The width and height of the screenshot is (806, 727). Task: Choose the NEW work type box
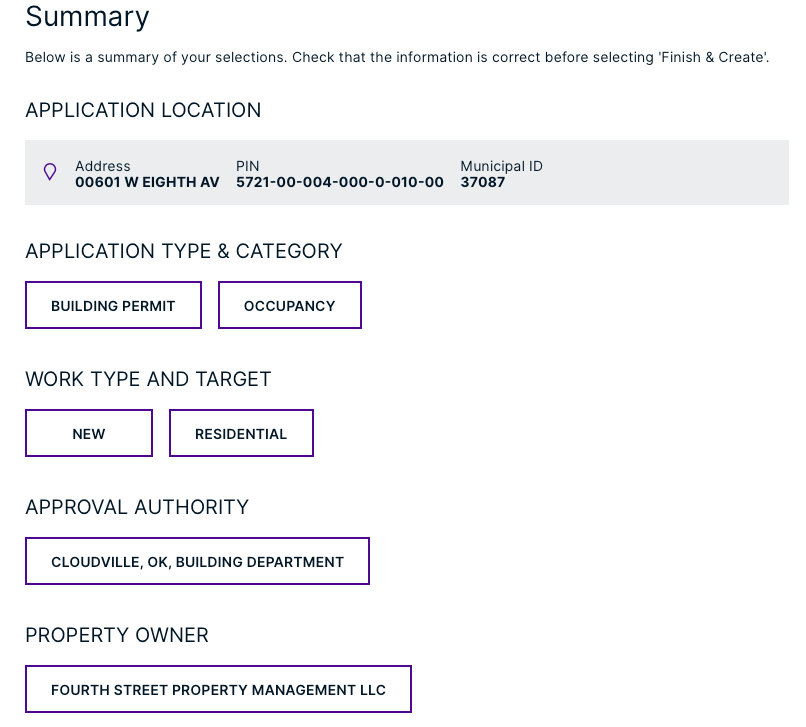pos(89,433)
